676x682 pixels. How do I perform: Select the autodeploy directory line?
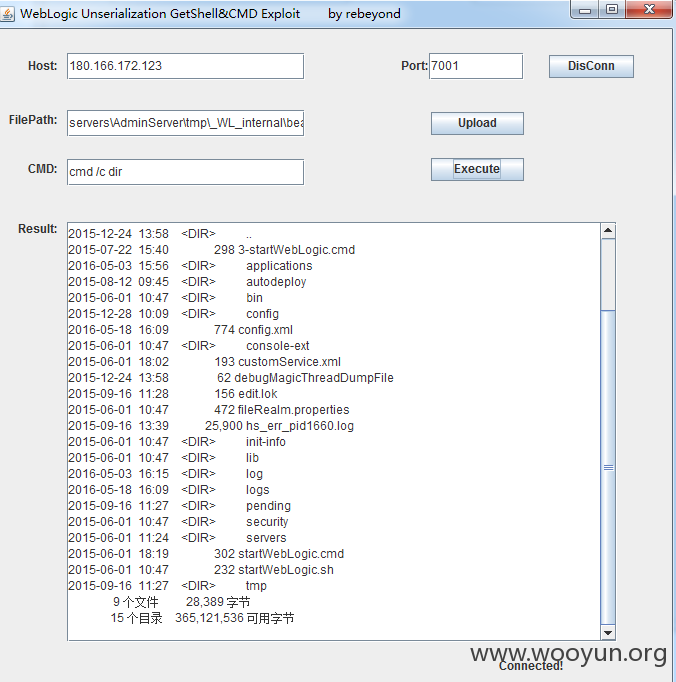click(x=187, y=282)
